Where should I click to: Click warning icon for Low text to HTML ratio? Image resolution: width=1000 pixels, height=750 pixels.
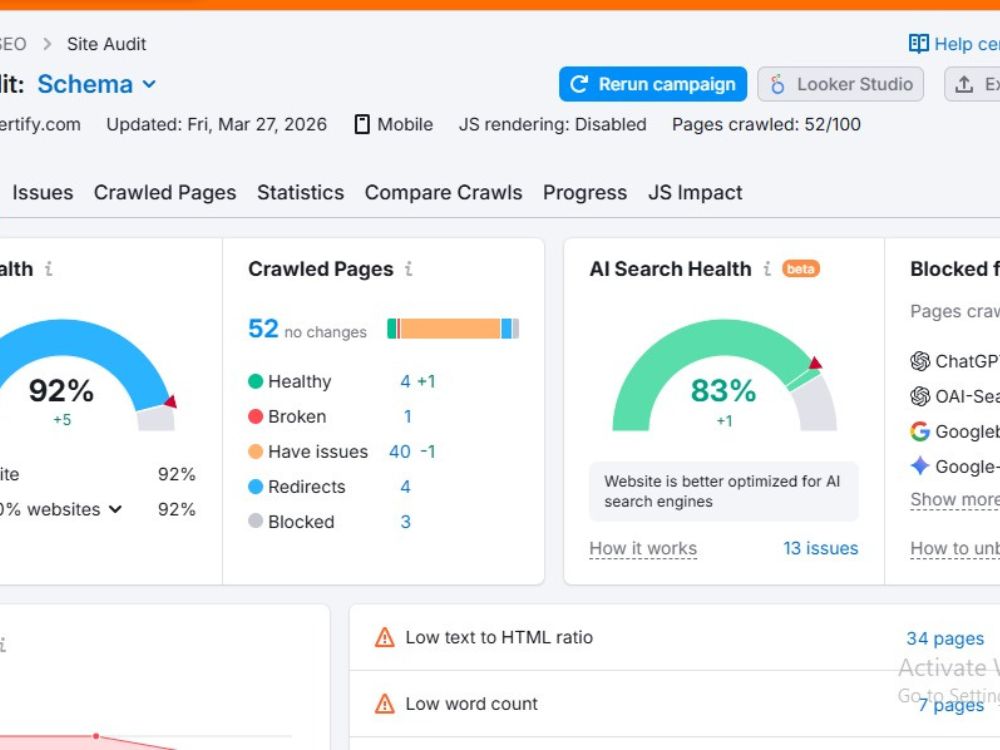[385, 637]
